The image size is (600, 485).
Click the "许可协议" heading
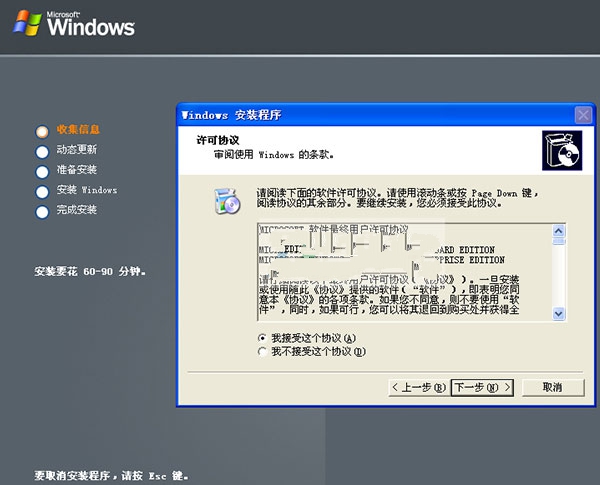point(218,140)
